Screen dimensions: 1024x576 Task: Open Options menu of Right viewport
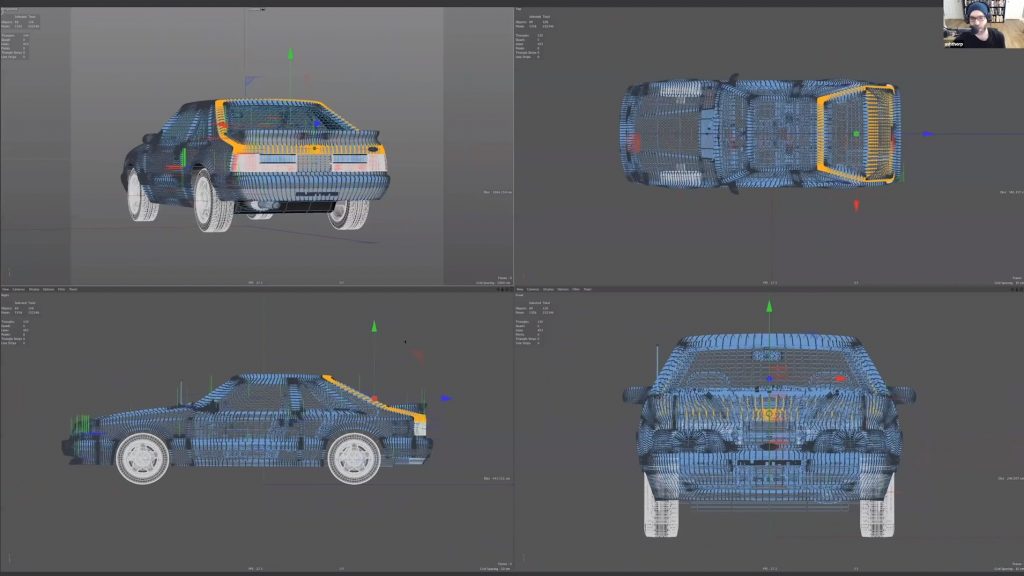(48, 289)
